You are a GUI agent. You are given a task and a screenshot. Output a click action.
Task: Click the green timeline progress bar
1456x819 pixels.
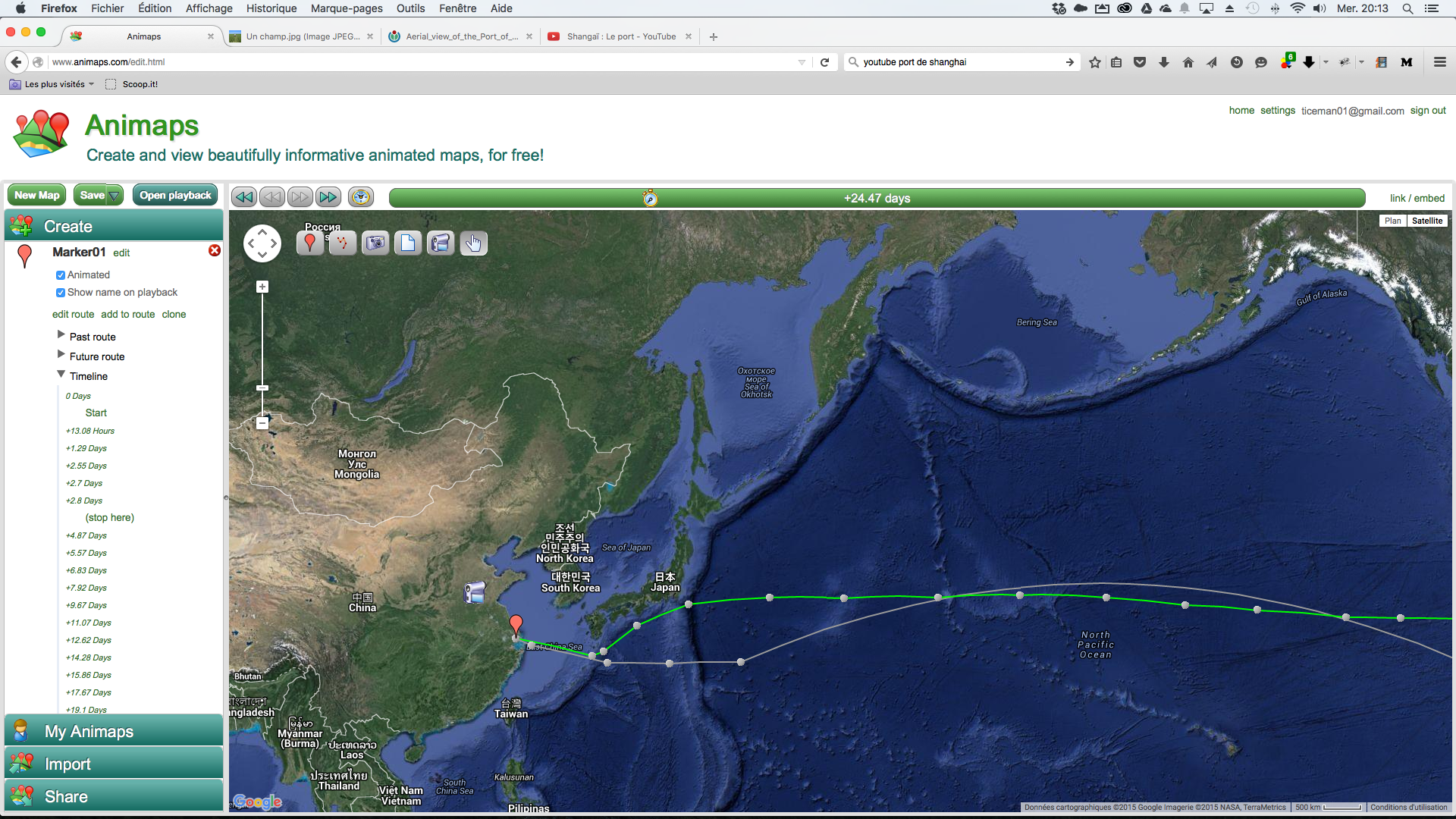[877, 198]
